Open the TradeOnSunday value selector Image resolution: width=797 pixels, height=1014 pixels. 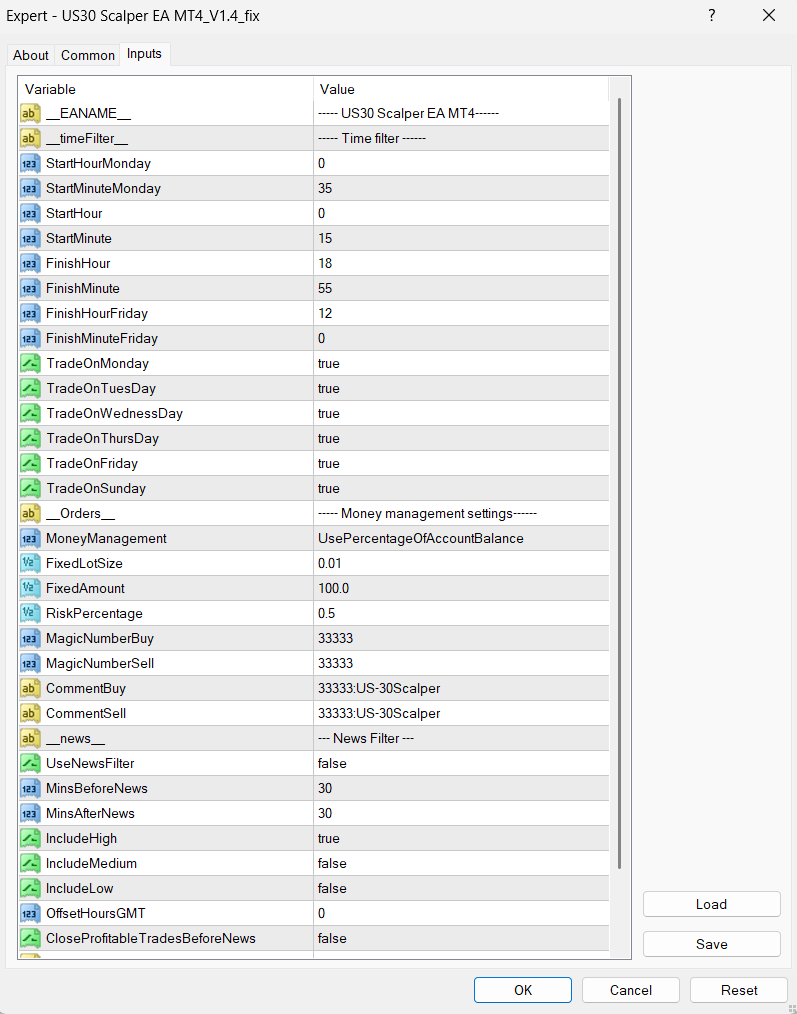pos(460,488)
